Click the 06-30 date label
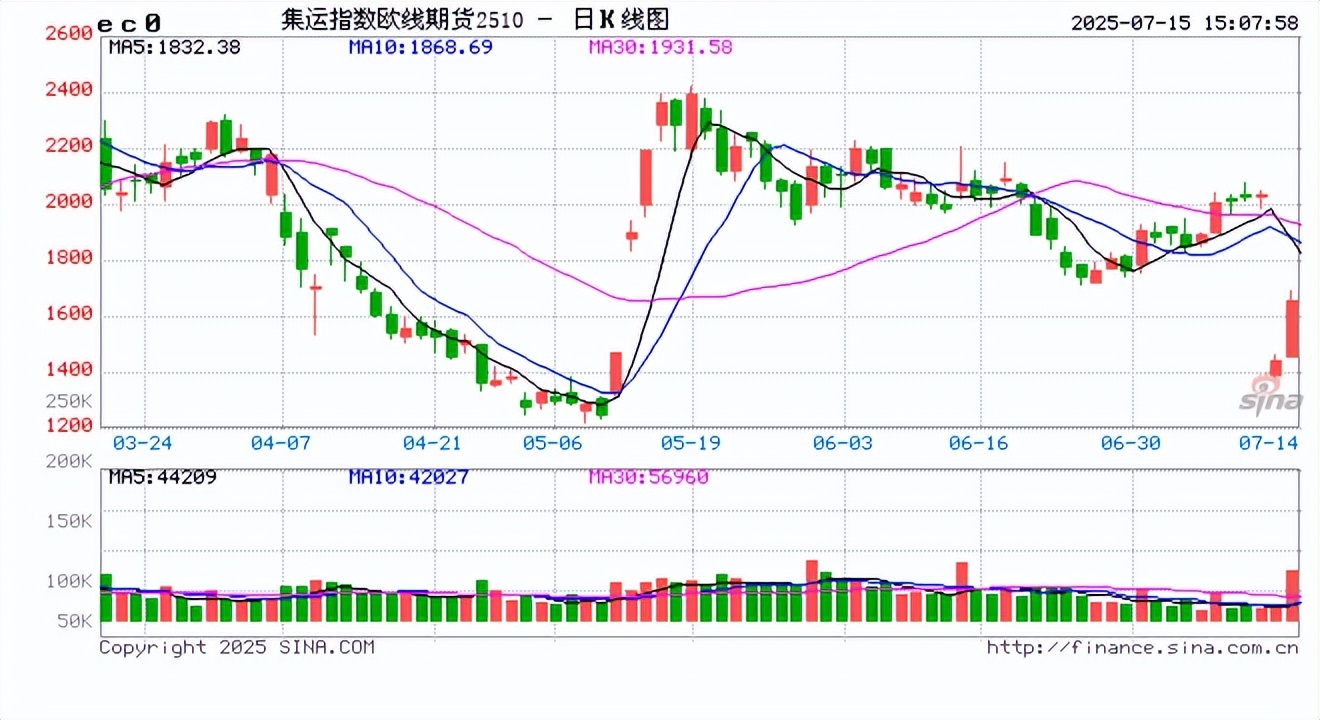The image size is (1320, 720). click(x=1131, y=442)
